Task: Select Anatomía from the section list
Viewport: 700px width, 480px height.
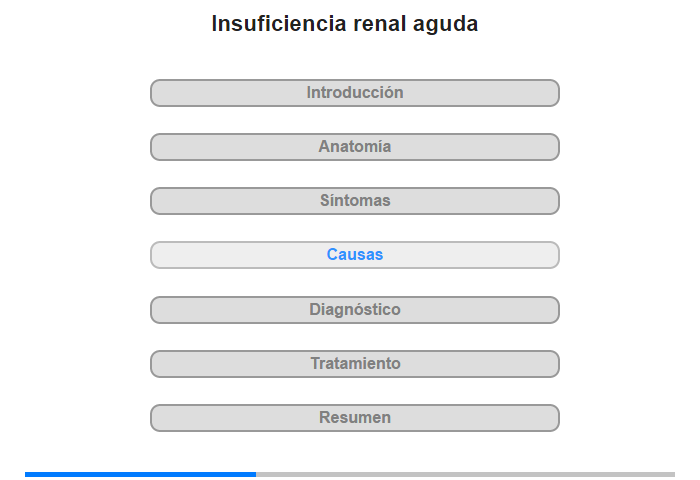Action: (x=354, y=147)
